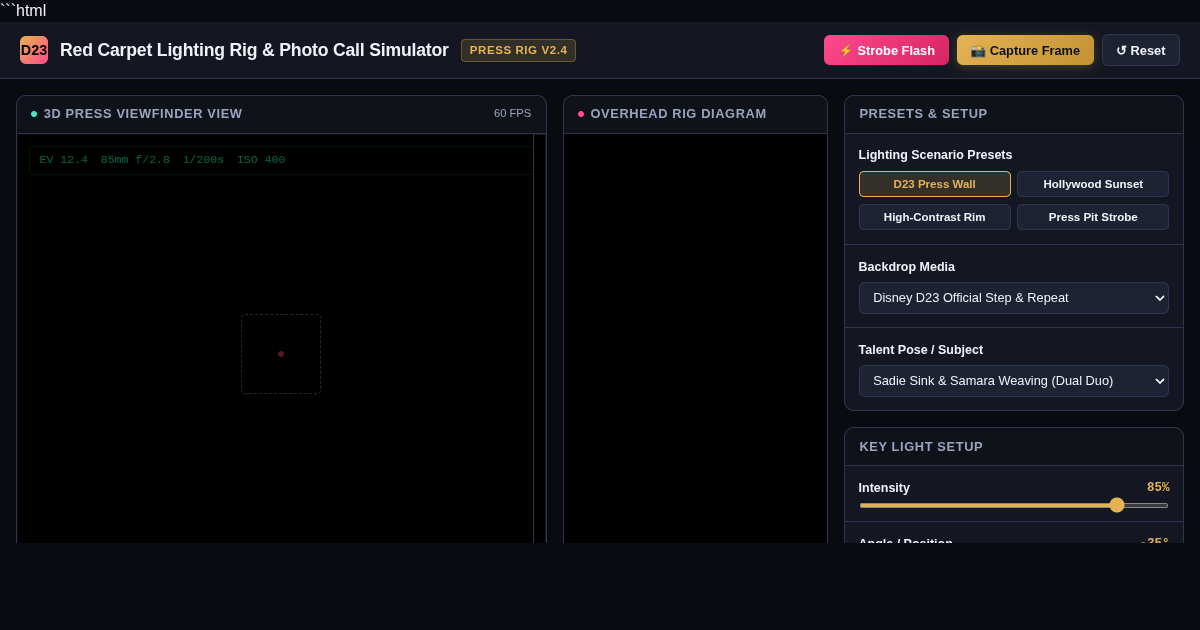The image size is (1200, 630).
Task: Click the Capture Frame button
Action: click(1025, 50)
